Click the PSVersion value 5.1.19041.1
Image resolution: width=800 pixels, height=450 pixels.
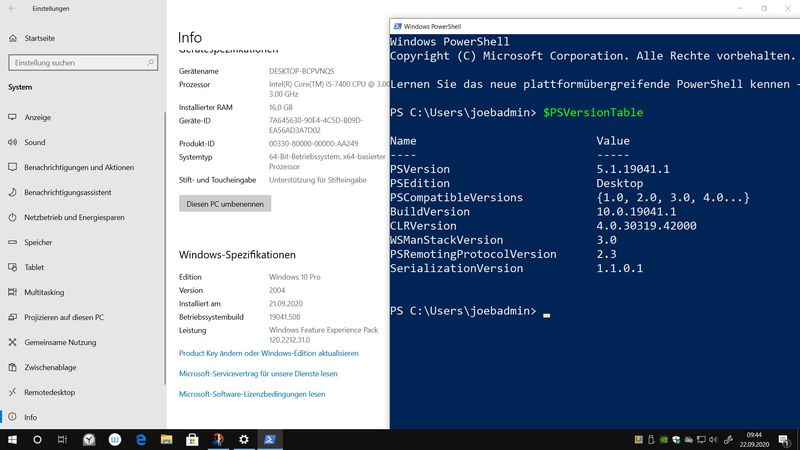click(633, 169)
